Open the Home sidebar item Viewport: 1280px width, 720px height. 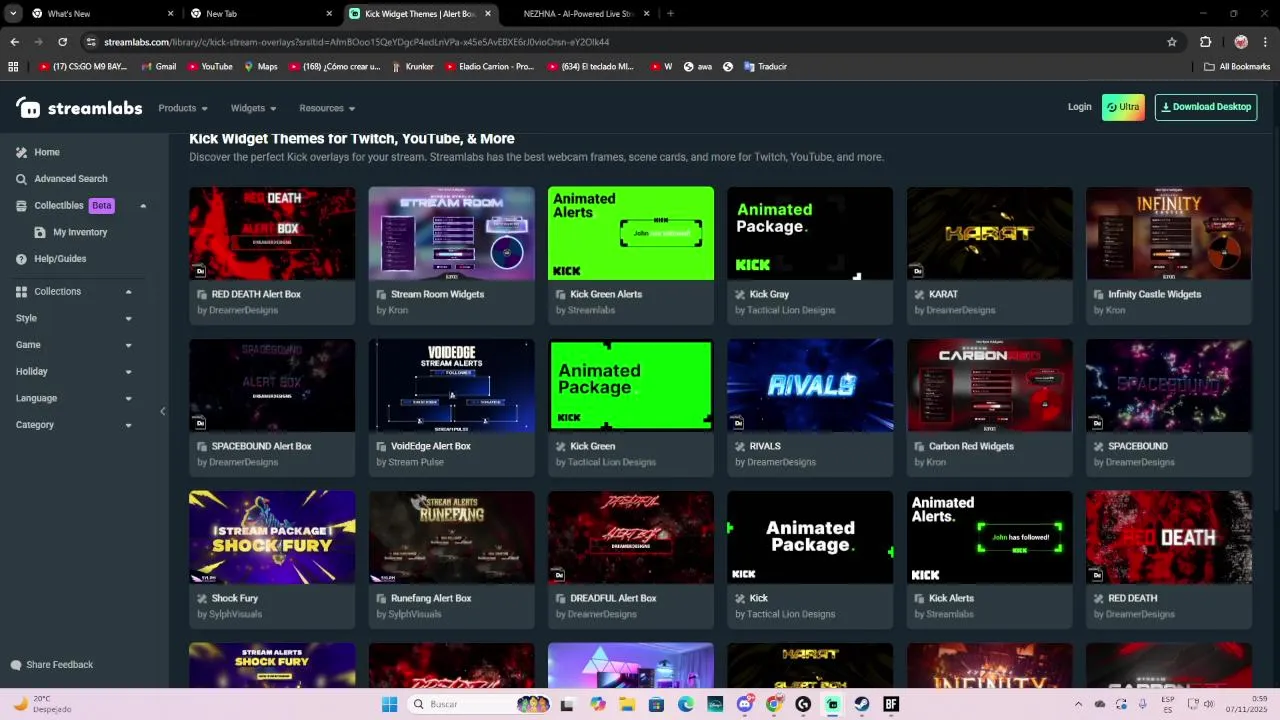click(46, 152)
